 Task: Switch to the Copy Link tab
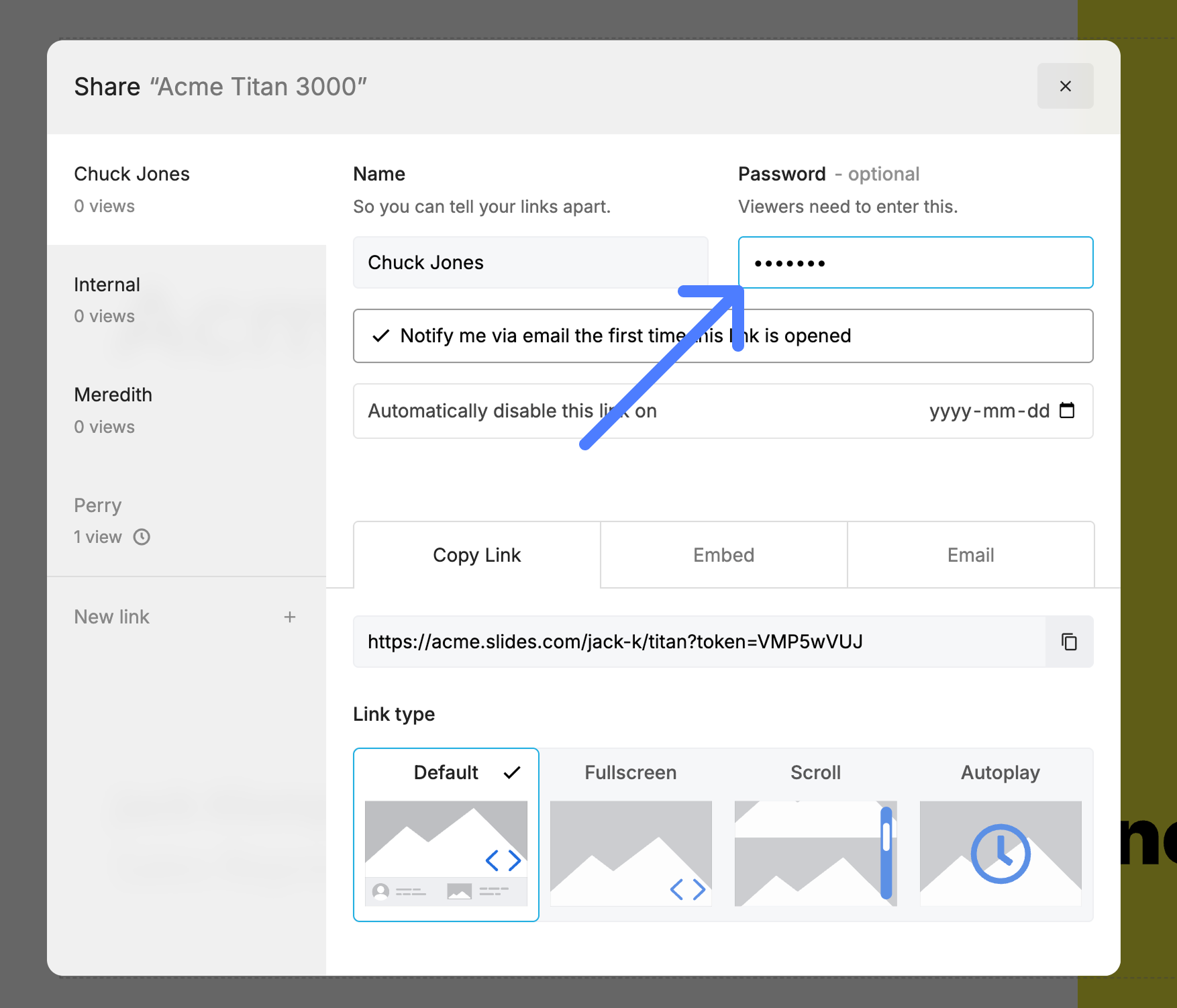(x=477, y=555)
